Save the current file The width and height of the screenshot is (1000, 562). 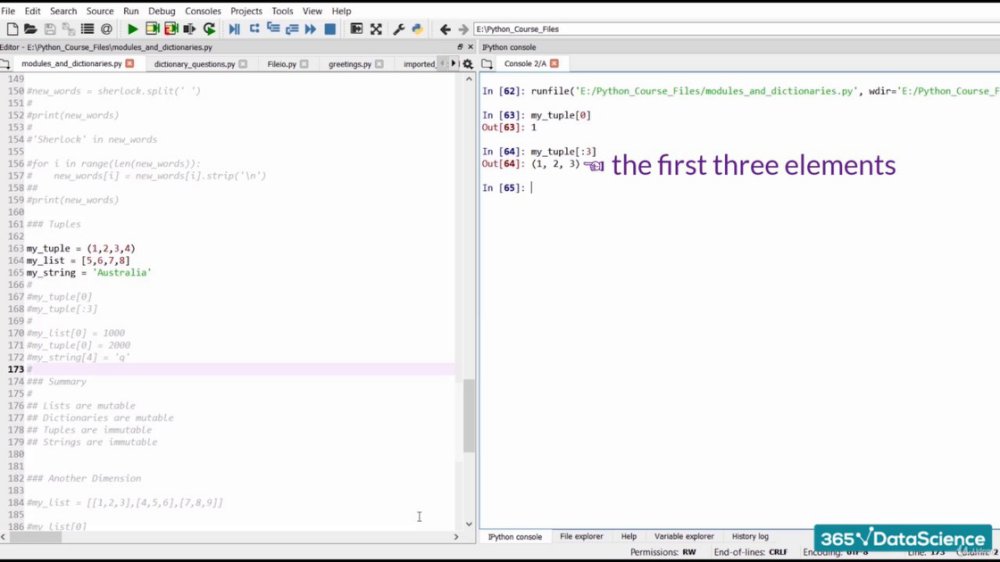[x=50, y=29]
